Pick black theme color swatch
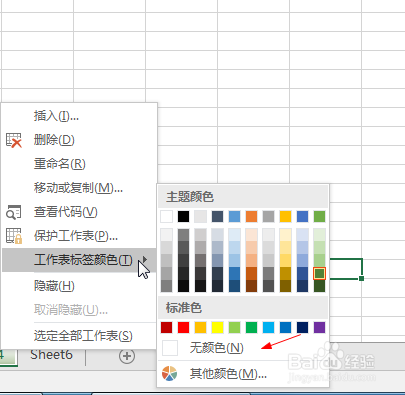405x395 pixels. tap(184, 216)
